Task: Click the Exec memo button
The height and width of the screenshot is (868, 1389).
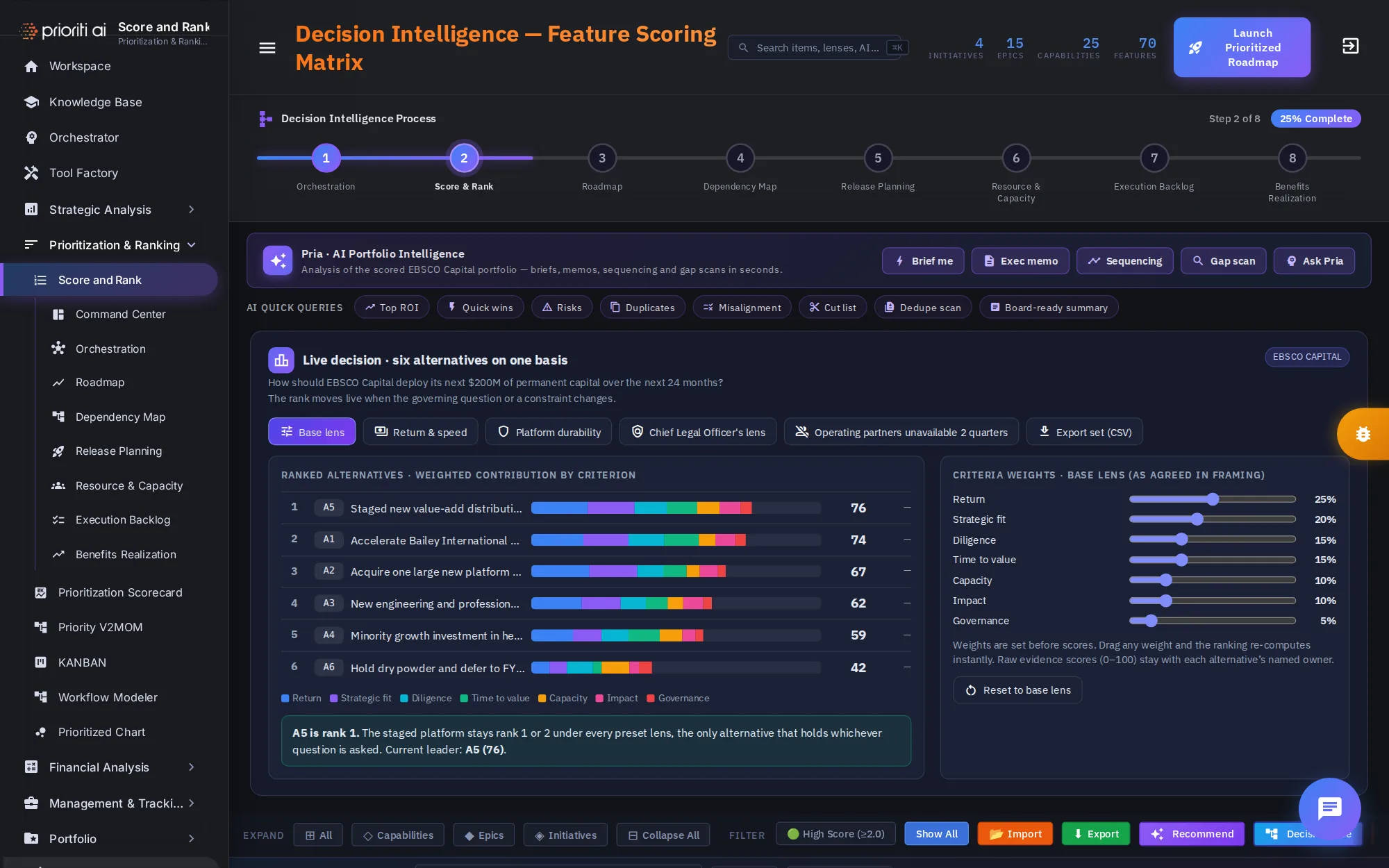Action: 1020,261
